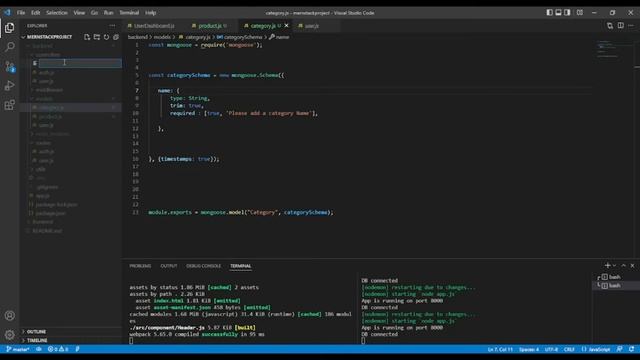This screenshot has width=640, height=360.
Task: Open the launch profile dropdown beside plus
Action: point(614,266)
